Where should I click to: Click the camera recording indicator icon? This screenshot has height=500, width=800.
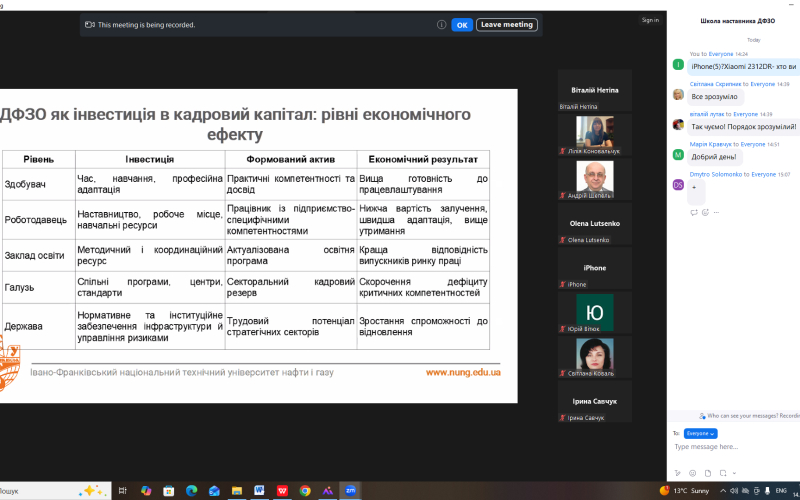point(90,24)
